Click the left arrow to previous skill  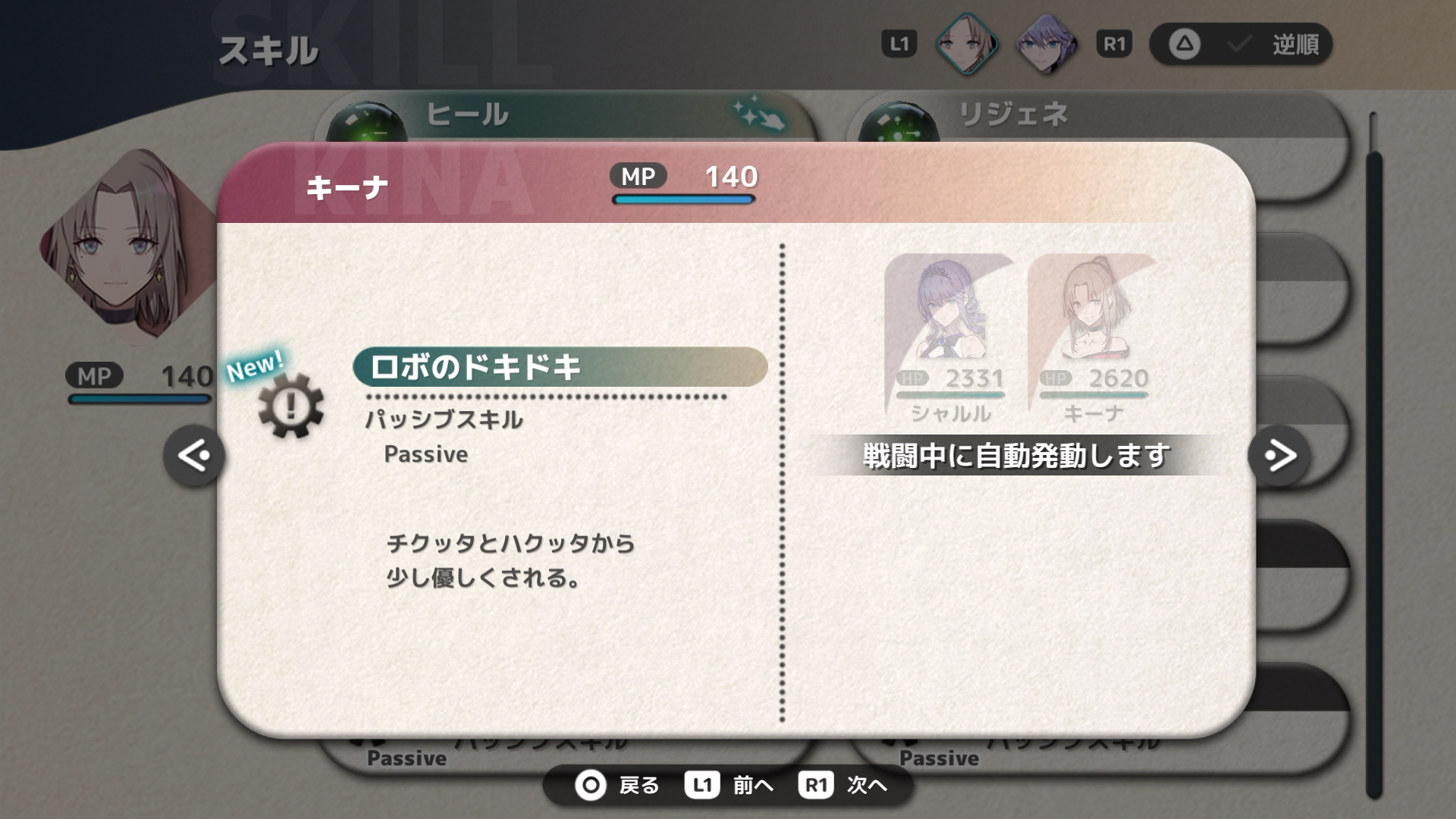point(194,456)
